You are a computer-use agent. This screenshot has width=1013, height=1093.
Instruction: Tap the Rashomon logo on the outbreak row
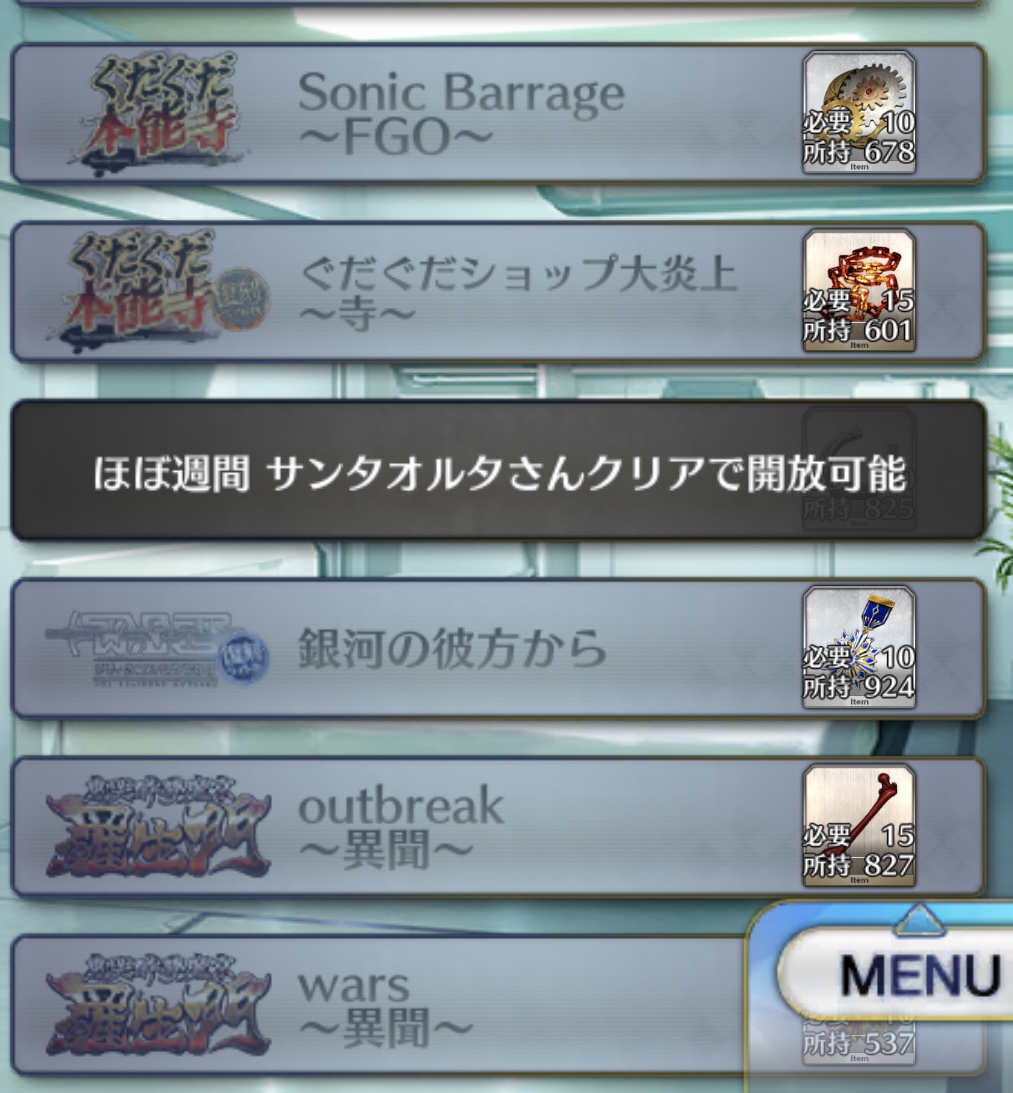(x=158, y=827)
